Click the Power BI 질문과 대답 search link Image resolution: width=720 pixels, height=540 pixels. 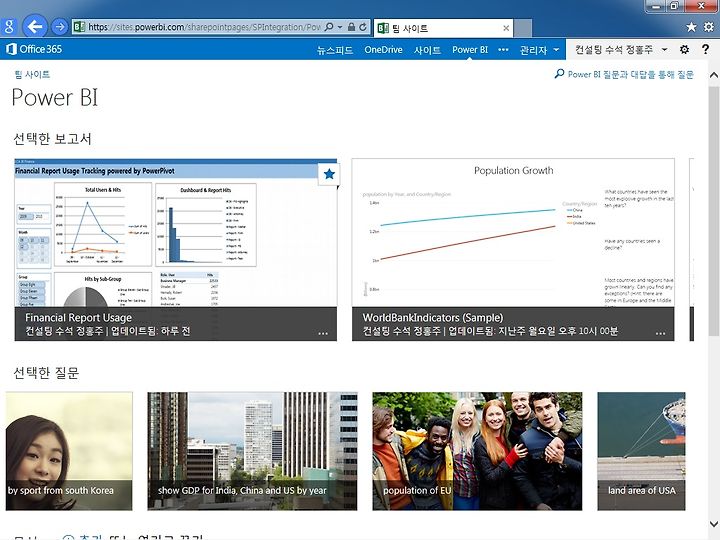tap(624, 74)
